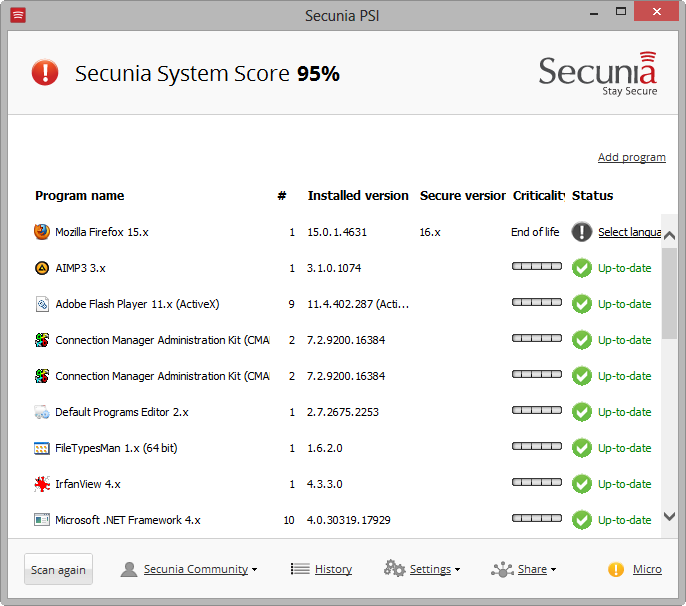The image size is (686, 606).
Task: Click installed version 3.1.0.1074
Action: (x=334, y=268)
